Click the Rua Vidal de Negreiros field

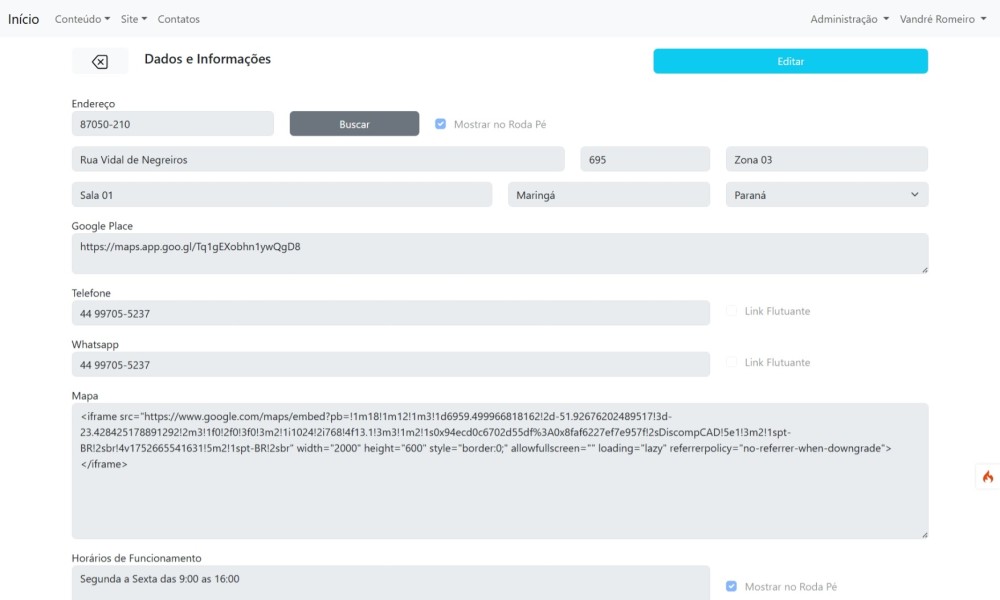317,160
